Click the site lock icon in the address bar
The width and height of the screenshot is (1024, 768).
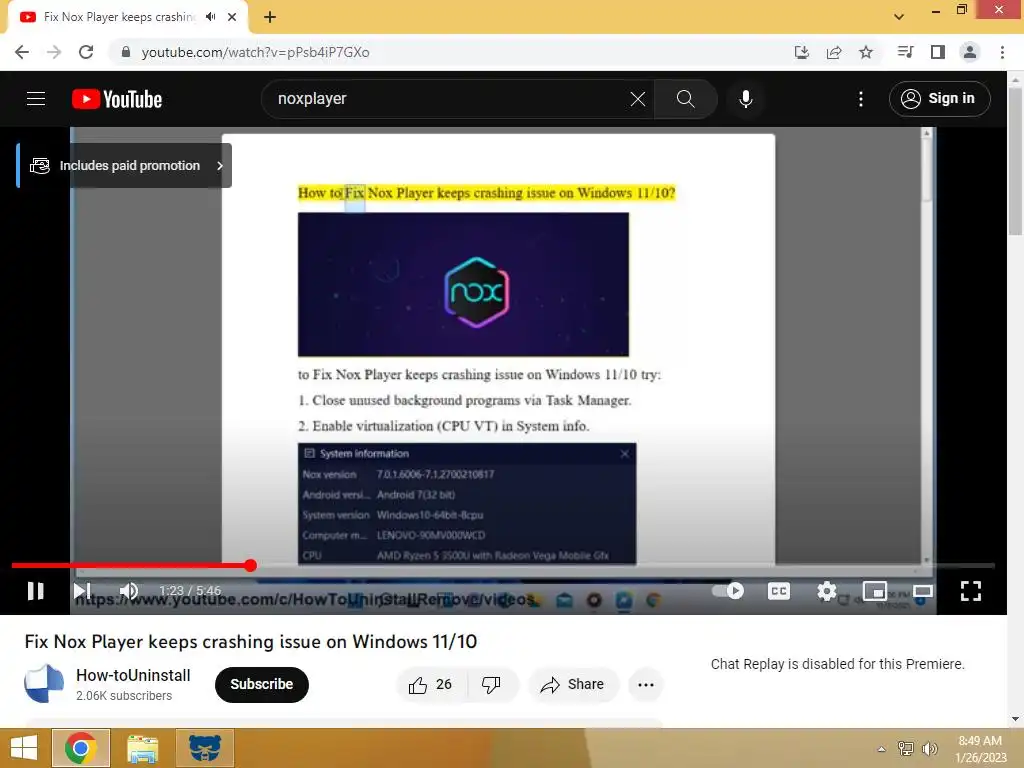126,52
